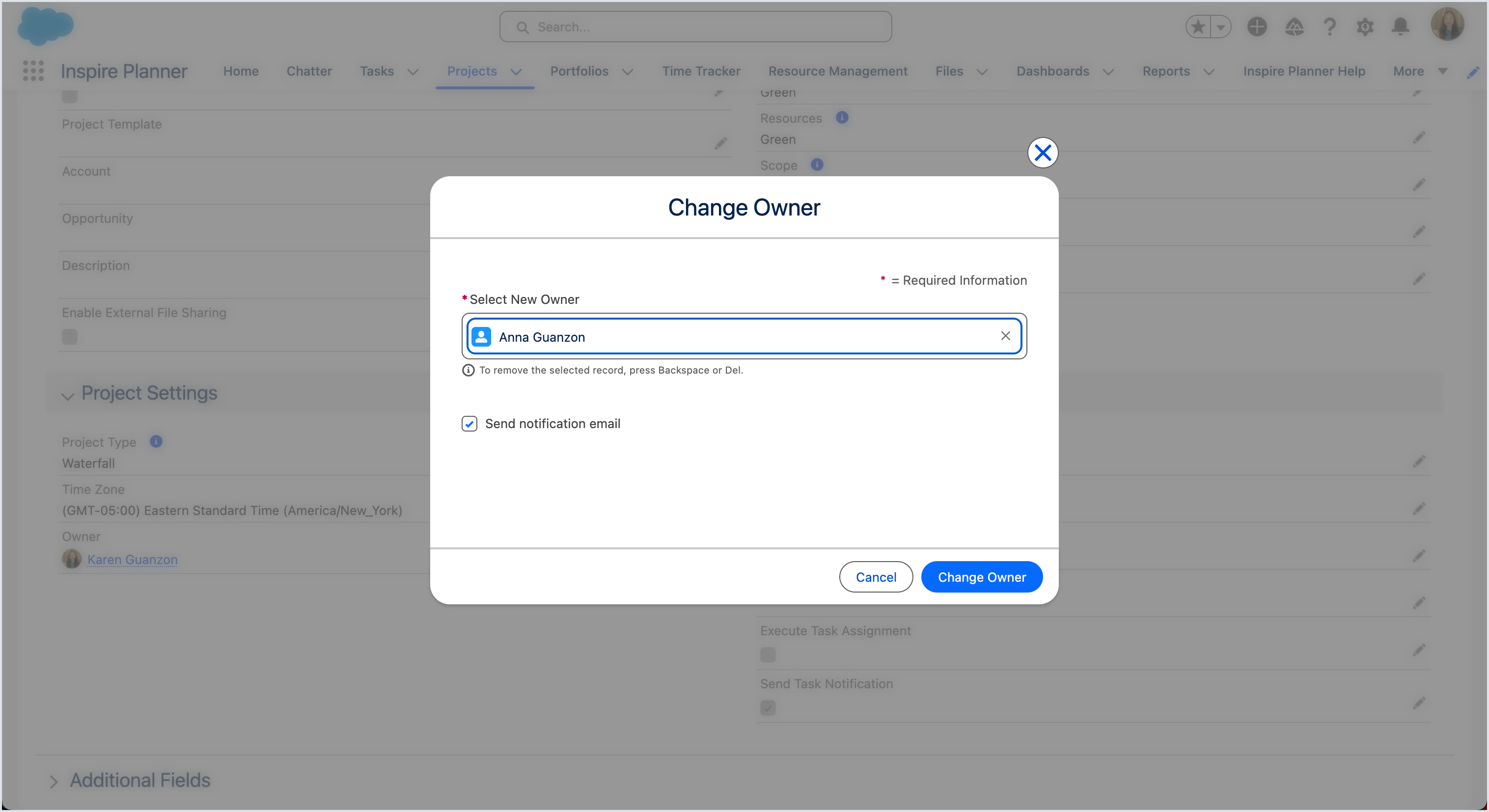Open the Reports tab

click(1166, 71)
